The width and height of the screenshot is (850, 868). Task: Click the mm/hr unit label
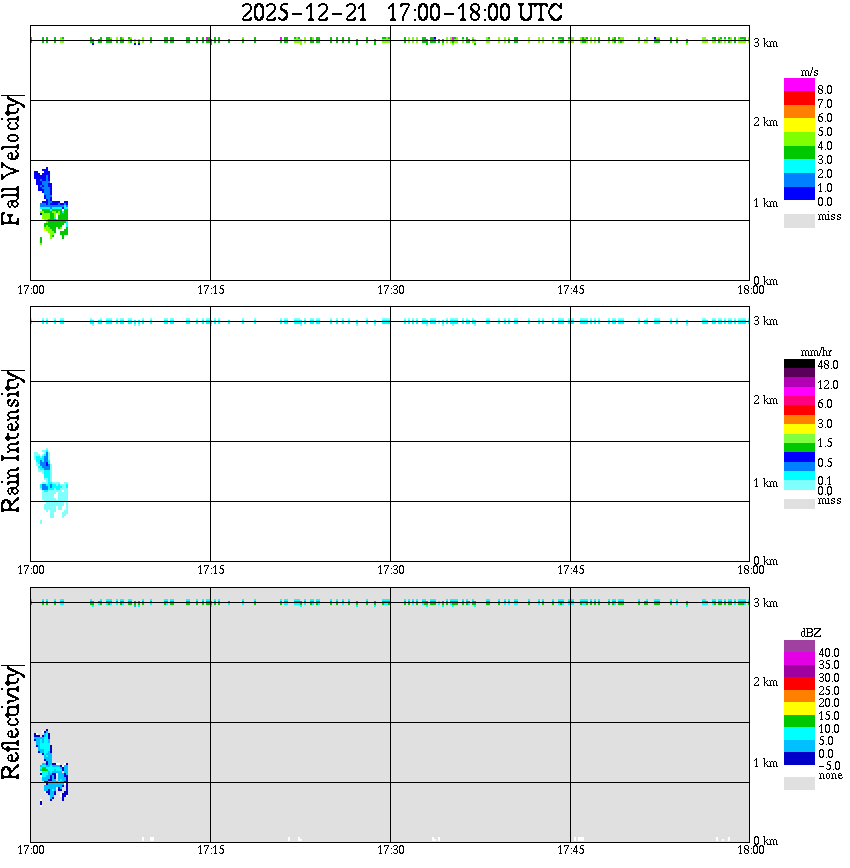click(x=816, y=353)
